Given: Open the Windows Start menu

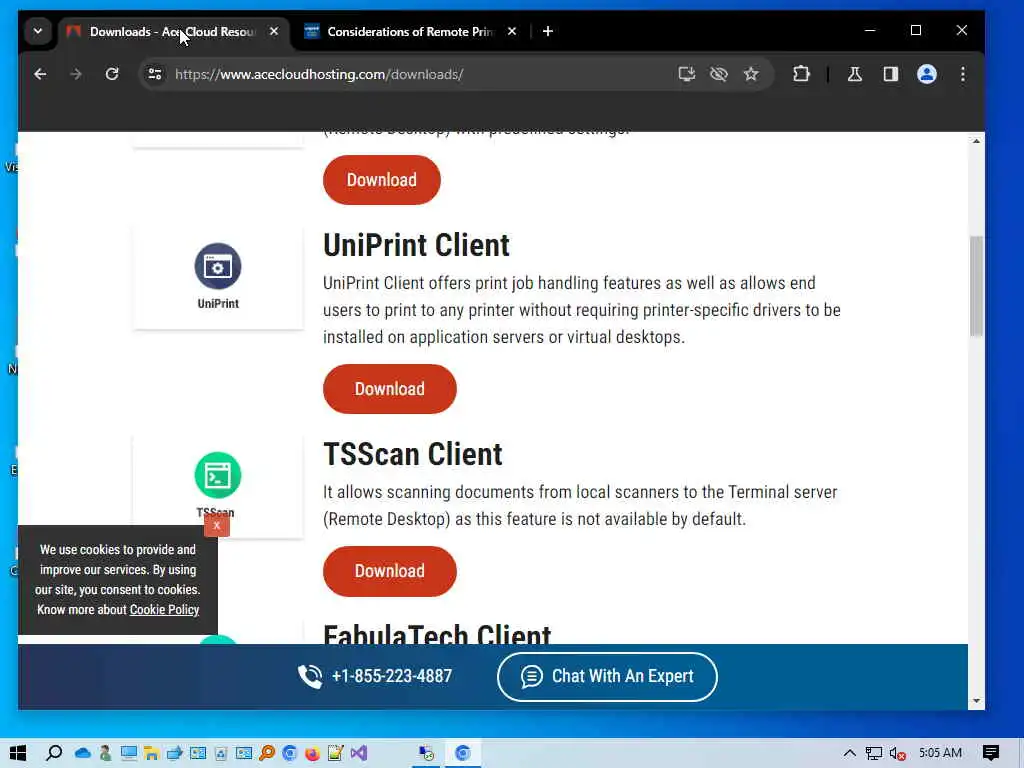Looking at the screenshot, I should [18, 753].
